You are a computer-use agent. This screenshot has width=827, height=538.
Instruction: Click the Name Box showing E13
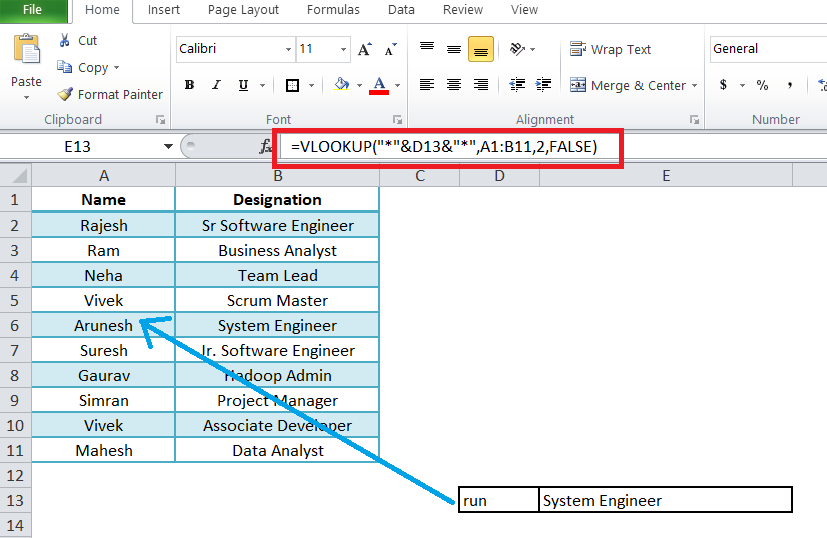coord(79,147)
